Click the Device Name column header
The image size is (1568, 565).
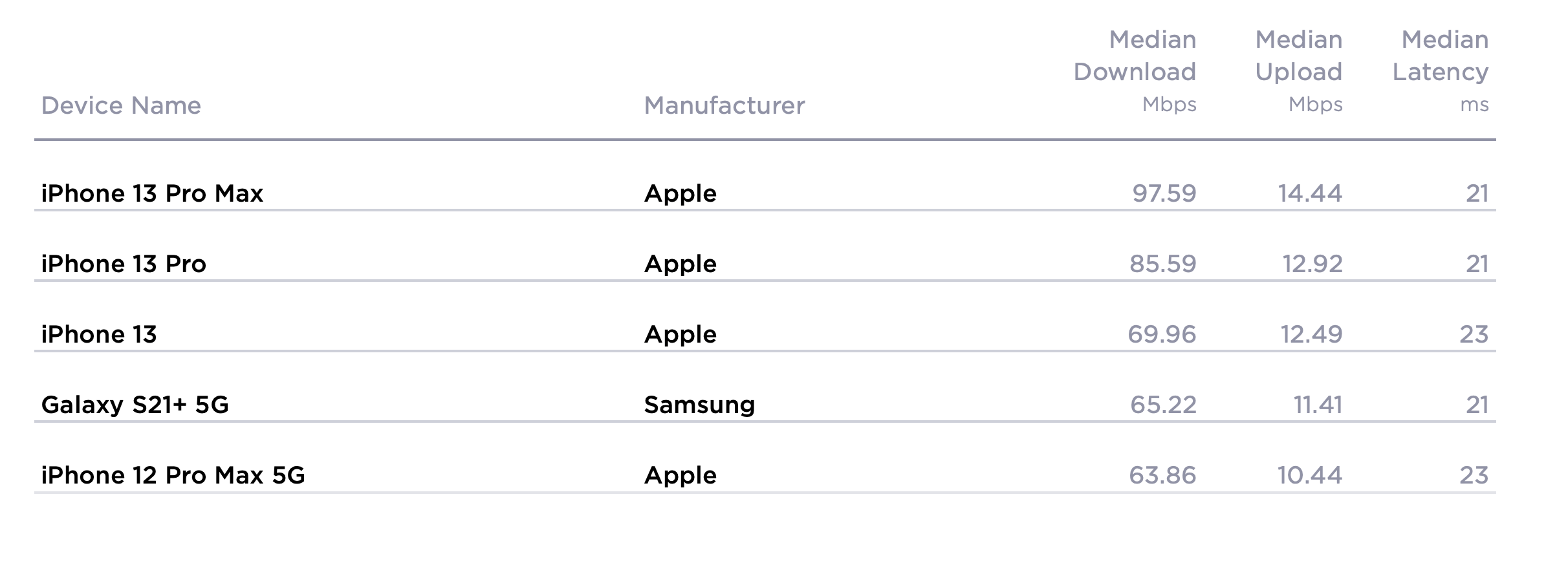coord(121,105)
